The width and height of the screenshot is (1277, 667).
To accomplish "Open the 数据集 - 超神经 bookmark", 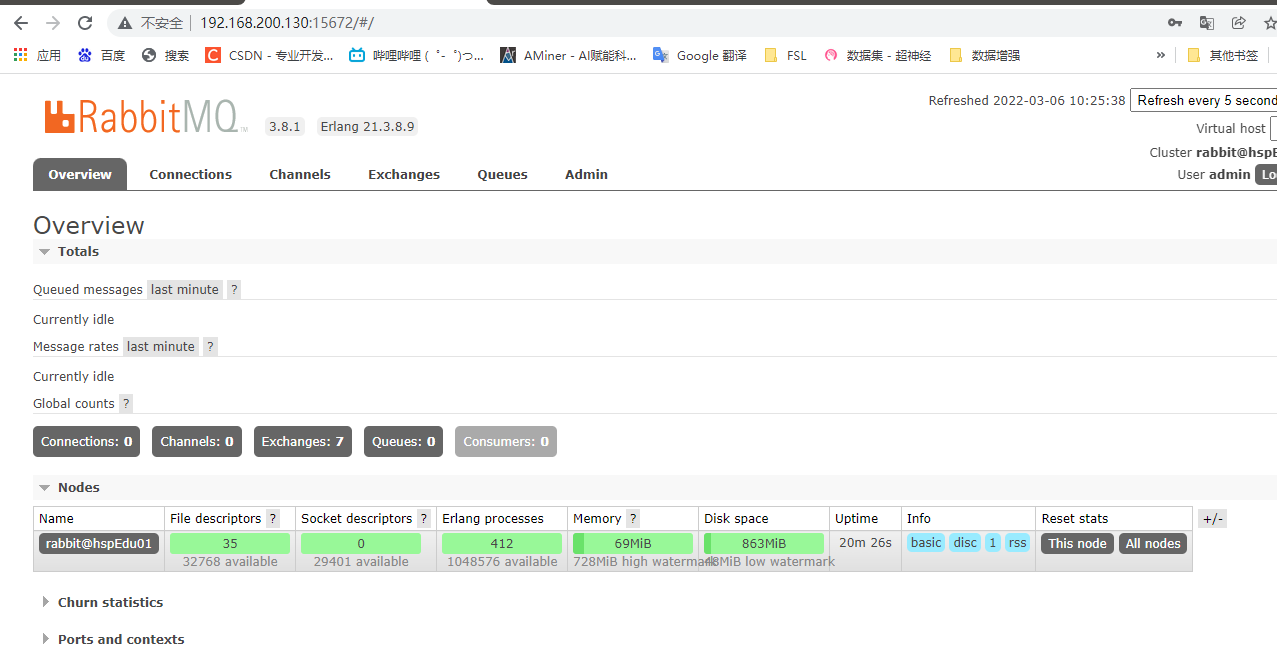I will coord(877,55).
